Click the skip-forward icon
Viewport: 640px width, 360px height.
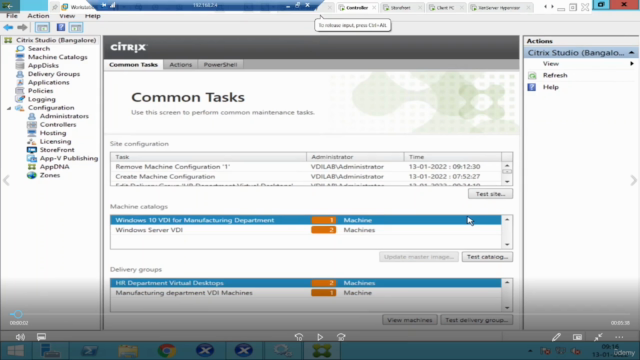tap(341, 337)
